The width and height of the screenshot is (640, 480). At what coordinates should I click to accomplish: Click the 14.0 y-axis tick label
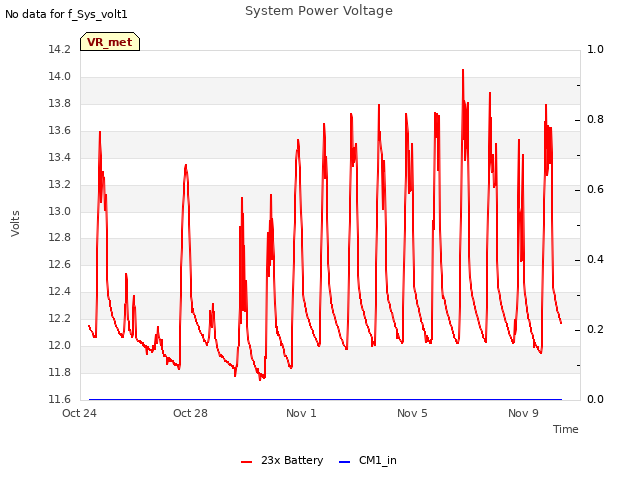tap(60, 76)
